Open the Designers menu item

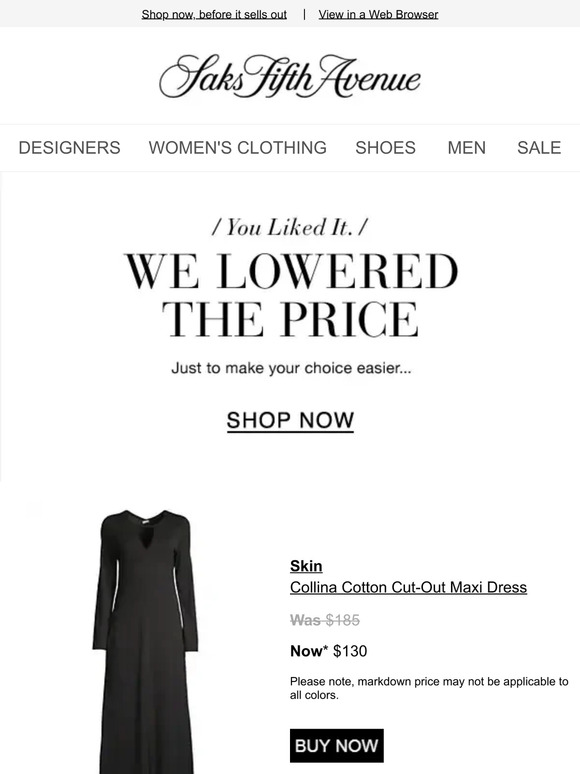tap(70, 148)
